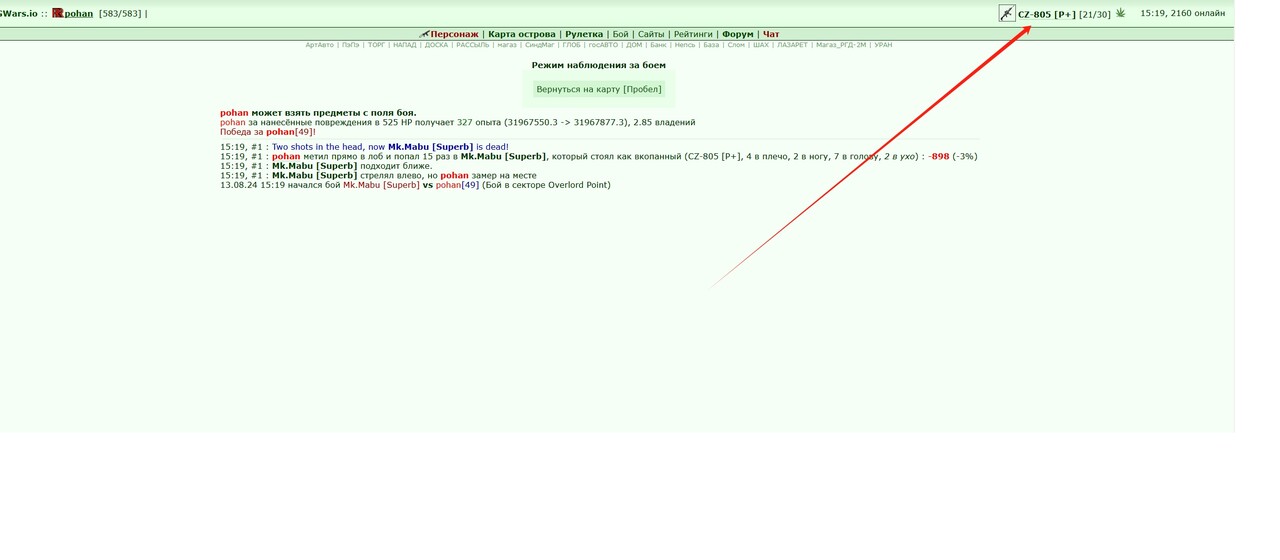Open the Слом shortcut link
Viewport: 1280px width, 560px height.
pos(736,45)
